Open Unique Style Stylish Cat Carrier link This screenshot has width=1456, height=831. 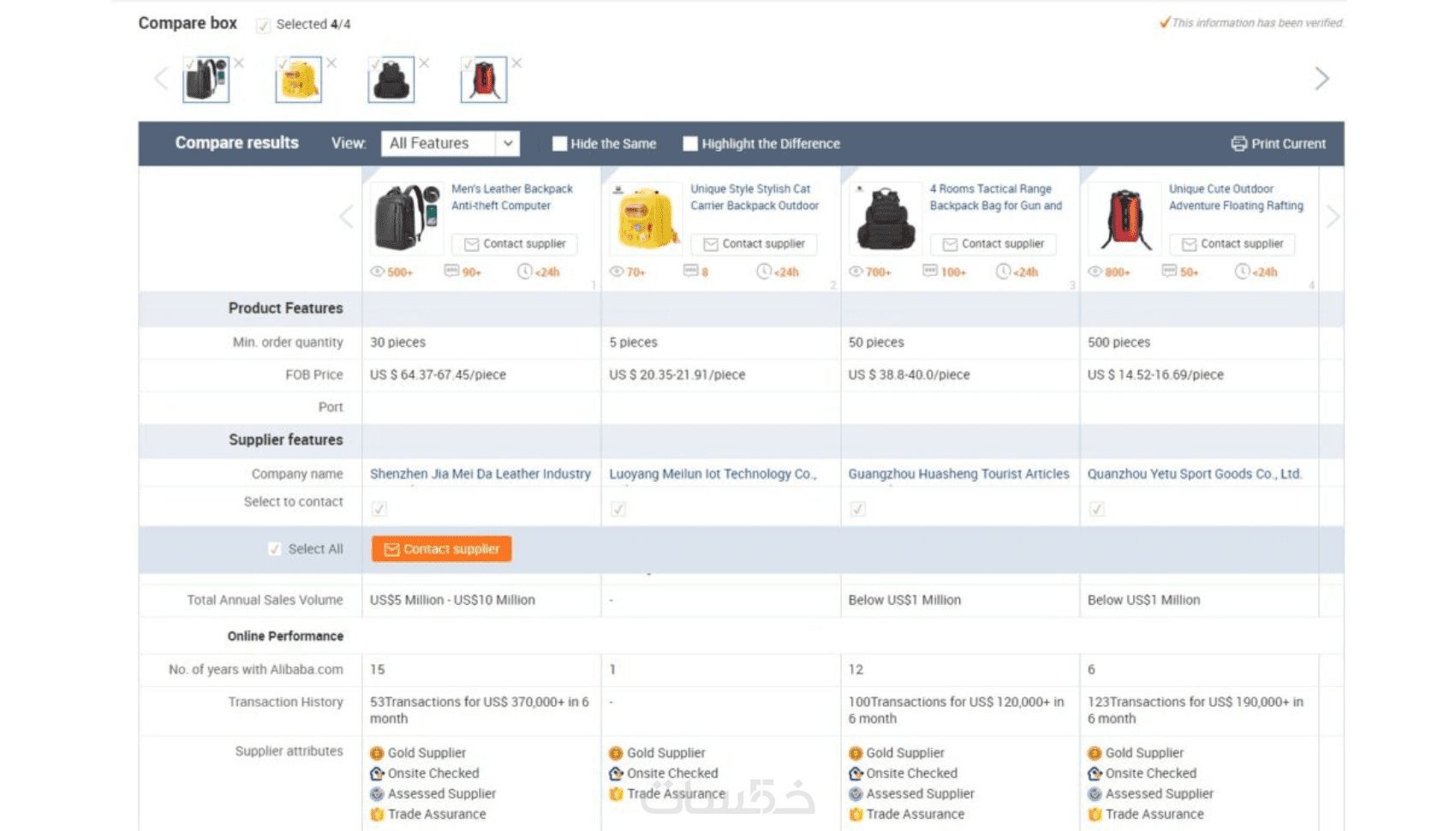coord(755,198)
